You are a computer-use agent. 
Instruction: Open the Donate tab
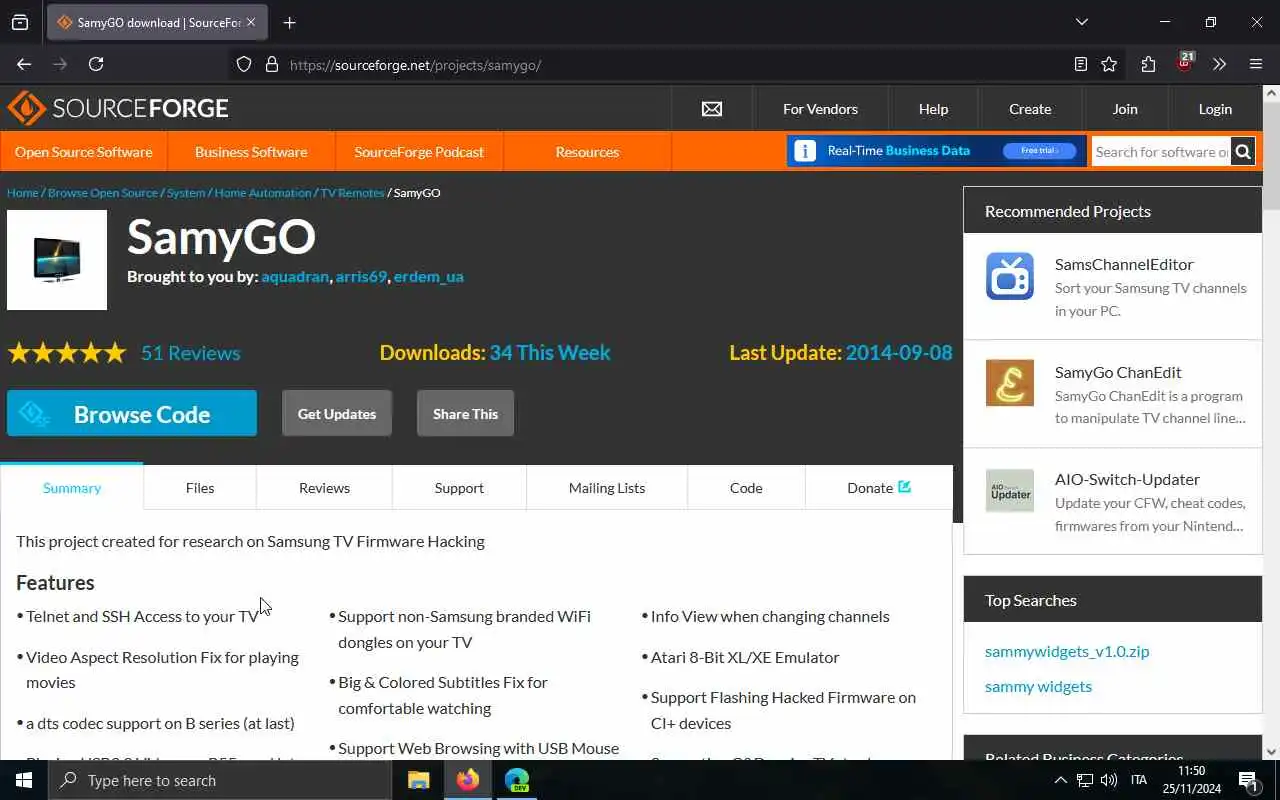879,488
